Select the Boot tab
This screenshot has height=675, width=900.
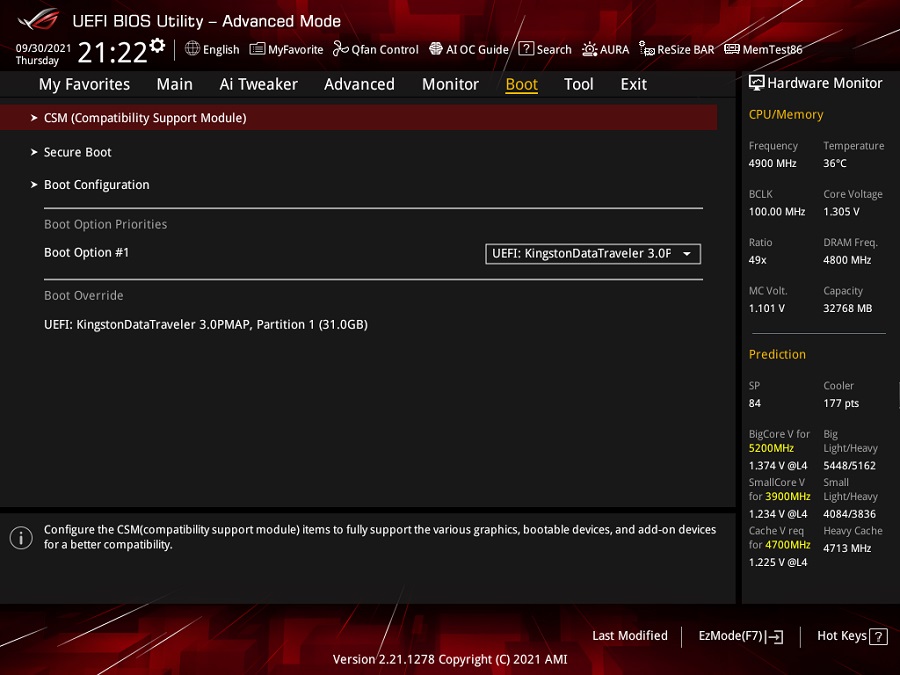[521, 84]
